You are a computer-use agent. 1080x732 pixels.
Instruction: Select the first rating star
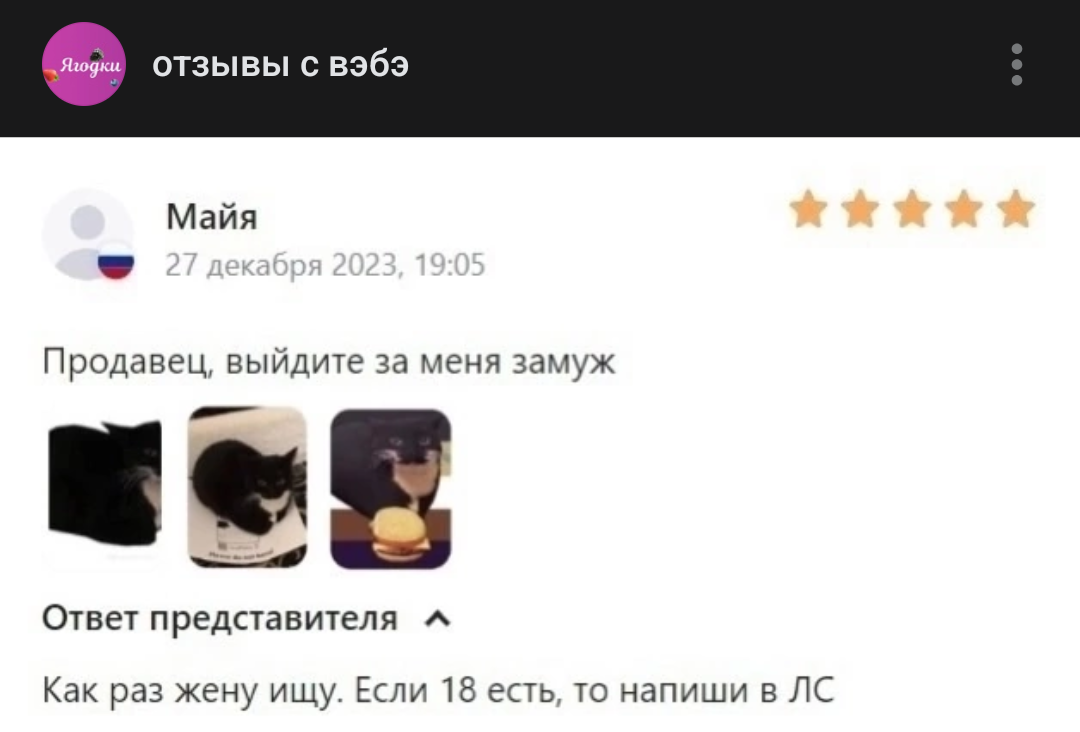[x=808, y=209]
